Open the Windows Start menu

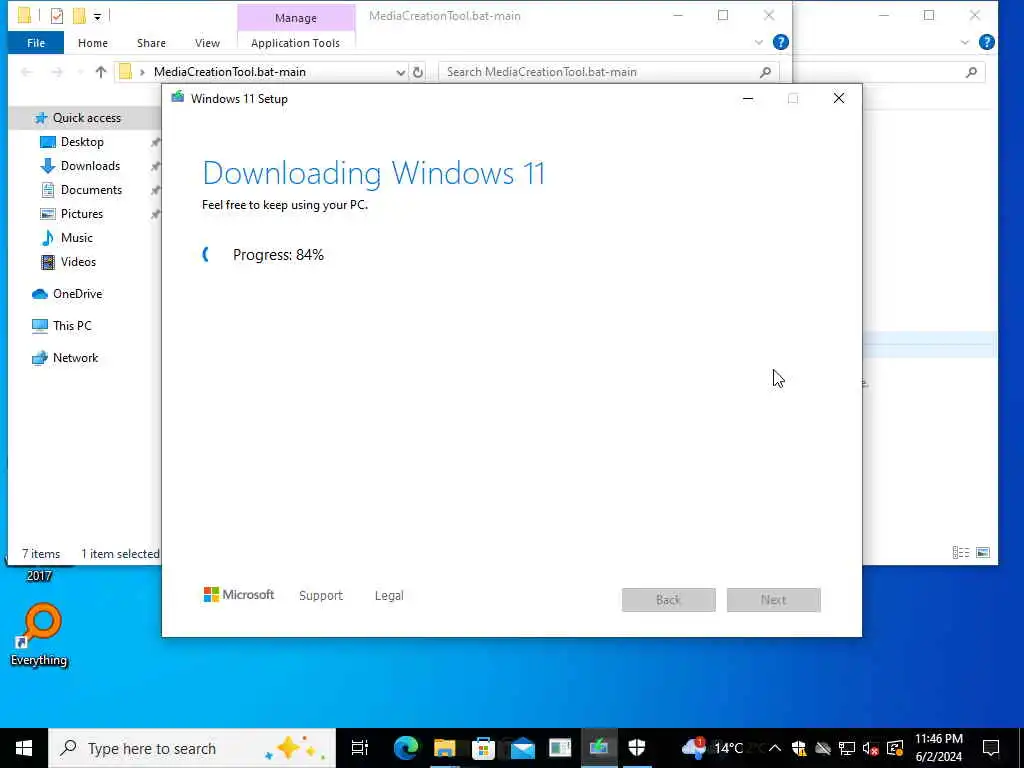[x=24, y=748]
